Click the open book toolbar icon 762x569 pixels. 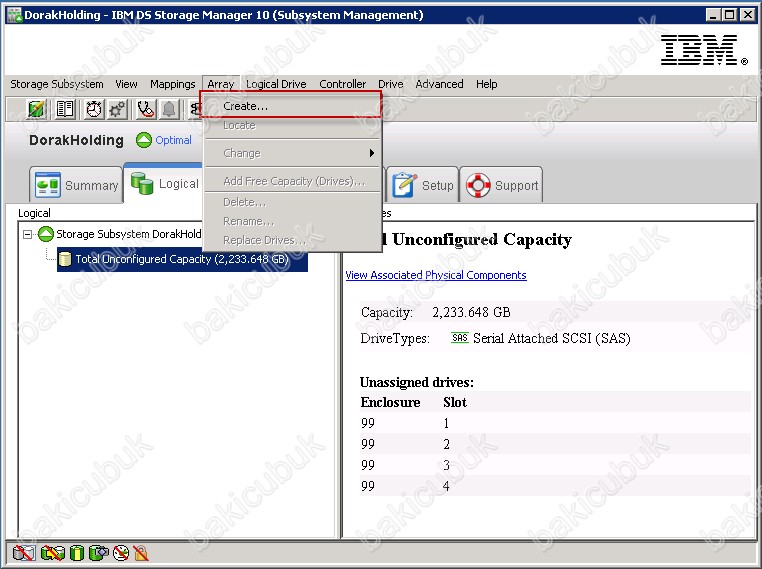point(65,109)
